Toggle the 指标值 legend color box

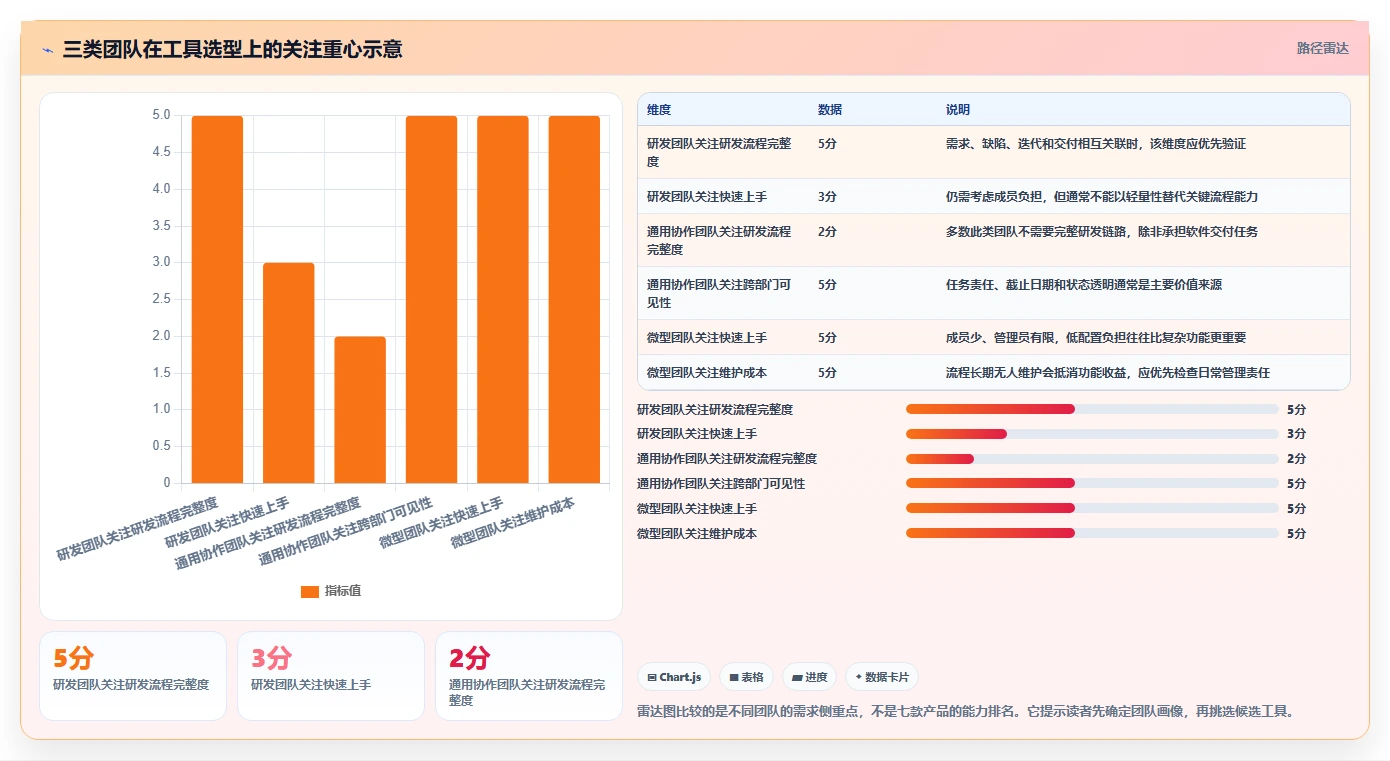point(310,591)
